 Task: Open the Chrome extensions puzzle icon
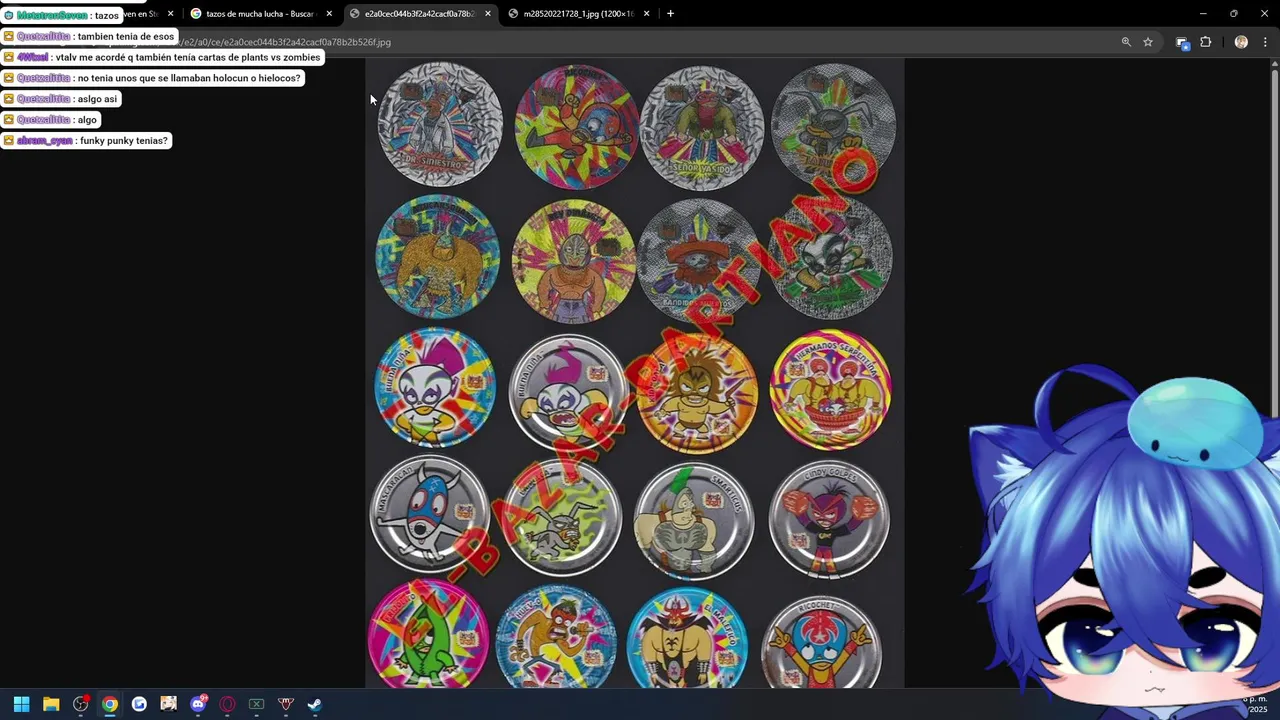tap(1205, 42)
